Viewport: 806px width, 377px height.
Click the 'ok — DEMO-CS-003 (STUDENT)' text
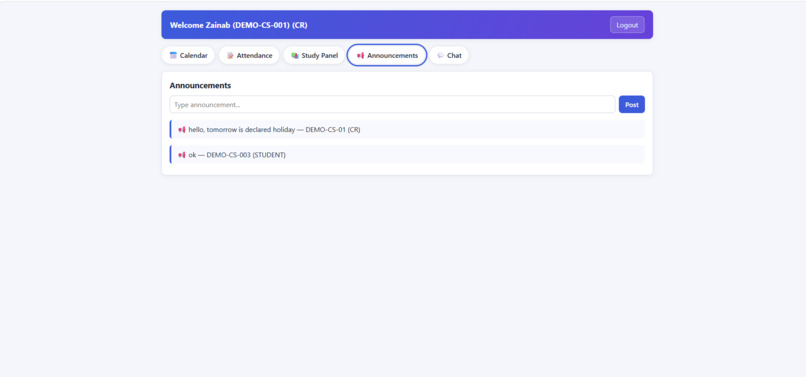[237, 155]
